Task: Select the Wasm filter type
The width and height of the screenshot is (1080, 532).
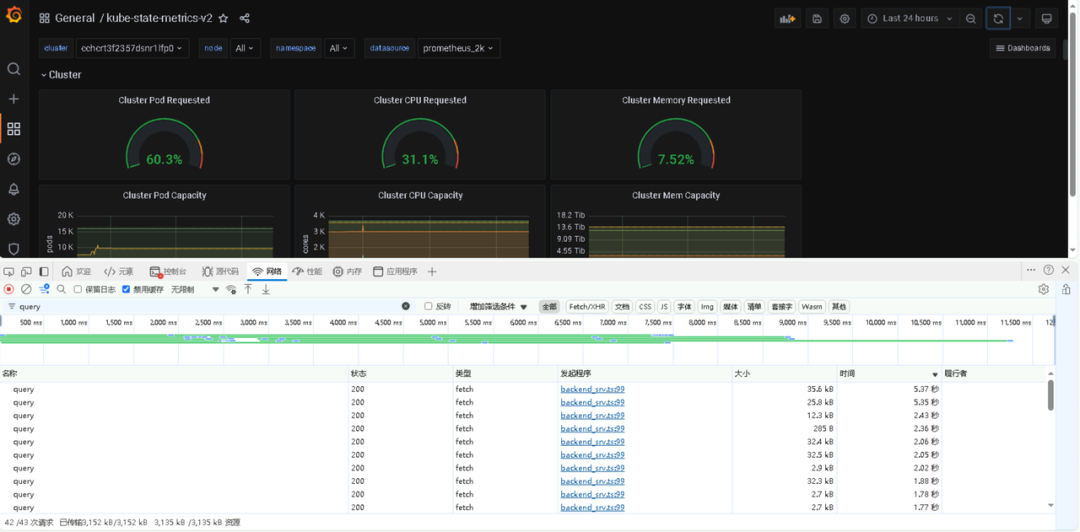Action: tap(811, 307)
